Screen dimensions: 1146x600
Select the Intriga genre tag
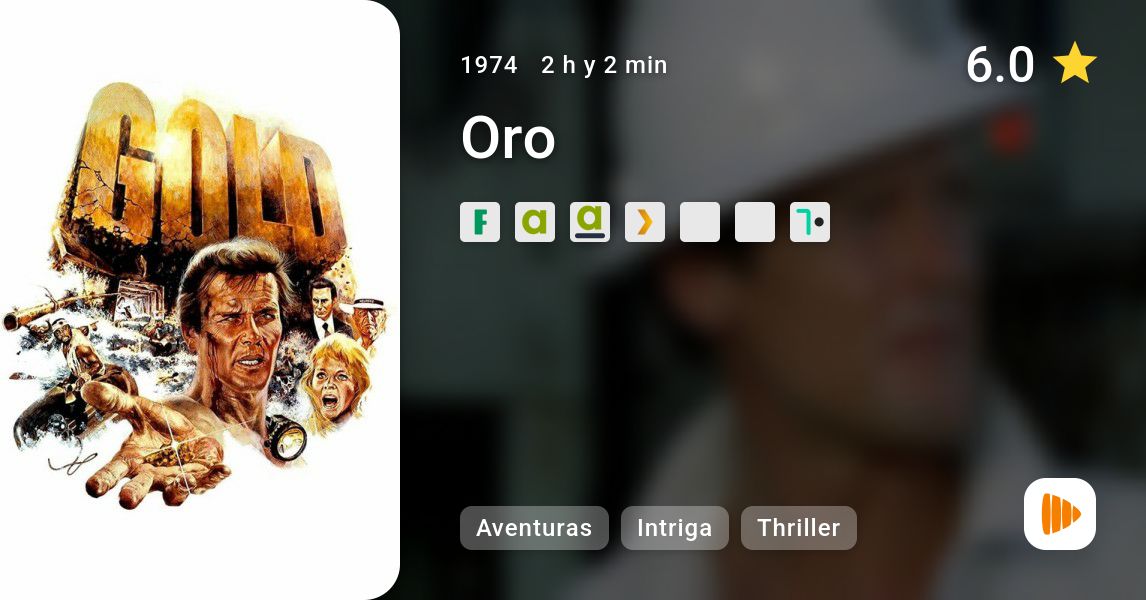(x=675, y=528)
